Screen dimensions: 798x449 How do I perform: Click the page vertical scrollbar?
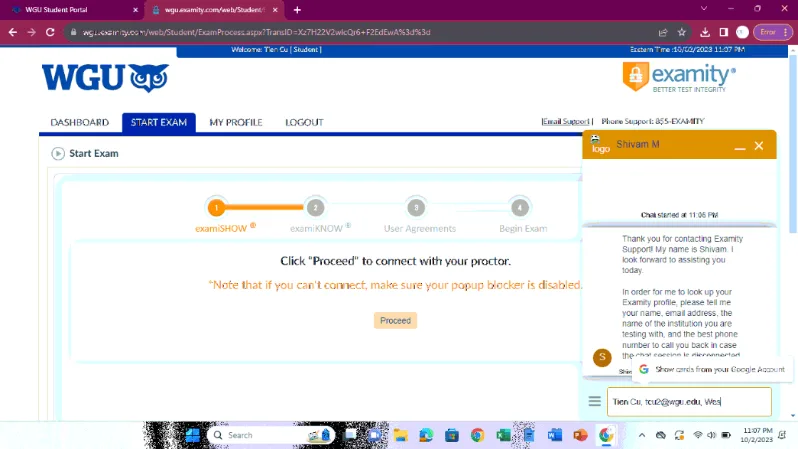[x=793, y=143]
